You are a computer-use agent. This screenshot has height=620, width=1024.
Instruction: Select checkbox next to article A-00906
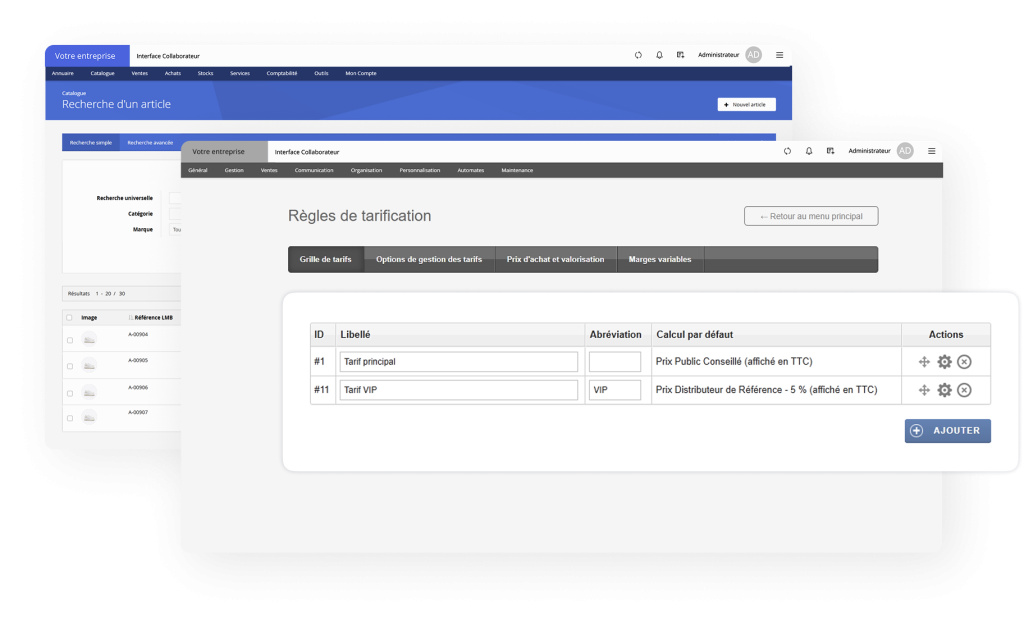click(69, 392)
